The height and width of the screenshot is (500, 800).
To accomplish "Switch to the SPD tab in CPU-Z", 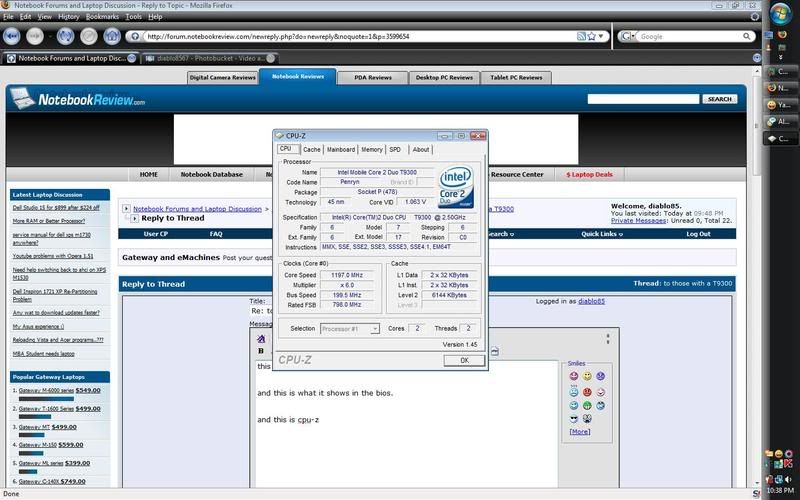I will click(x=395, y=149).
